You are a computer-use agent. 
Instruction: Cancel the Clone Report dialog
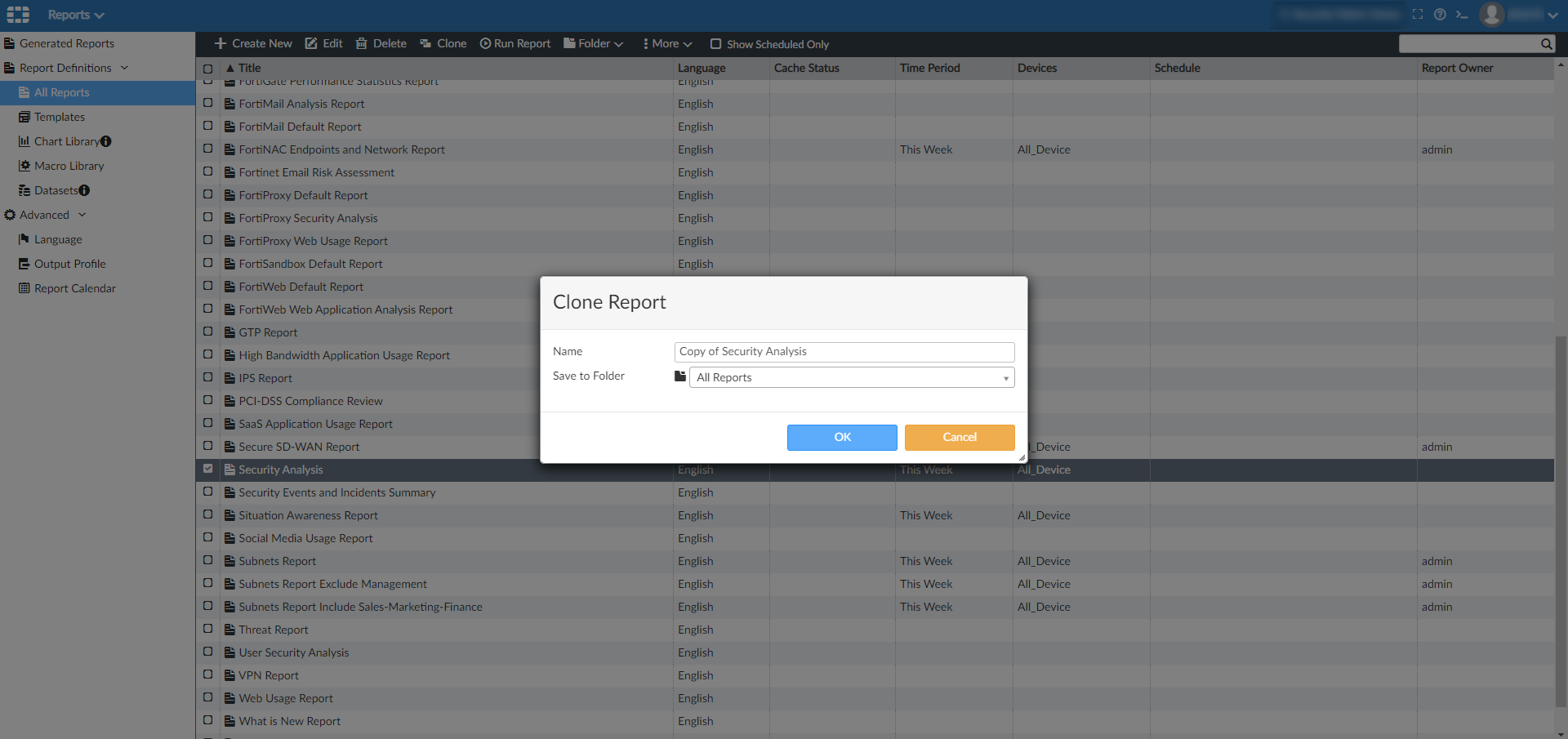pos(960,437)
